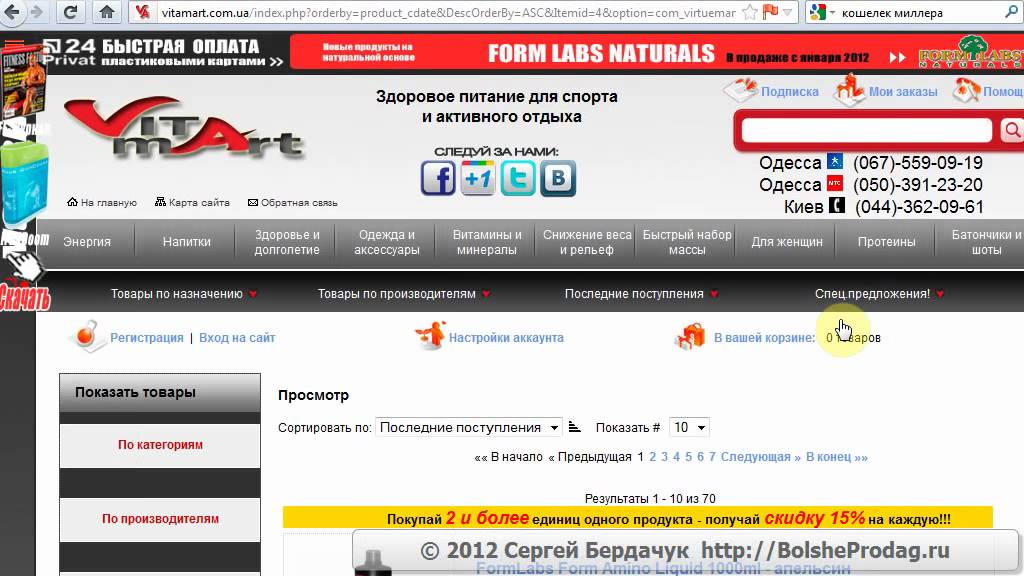Click the registration ball icon
This screenshot has width=1024, height=576.
[87, 336]
